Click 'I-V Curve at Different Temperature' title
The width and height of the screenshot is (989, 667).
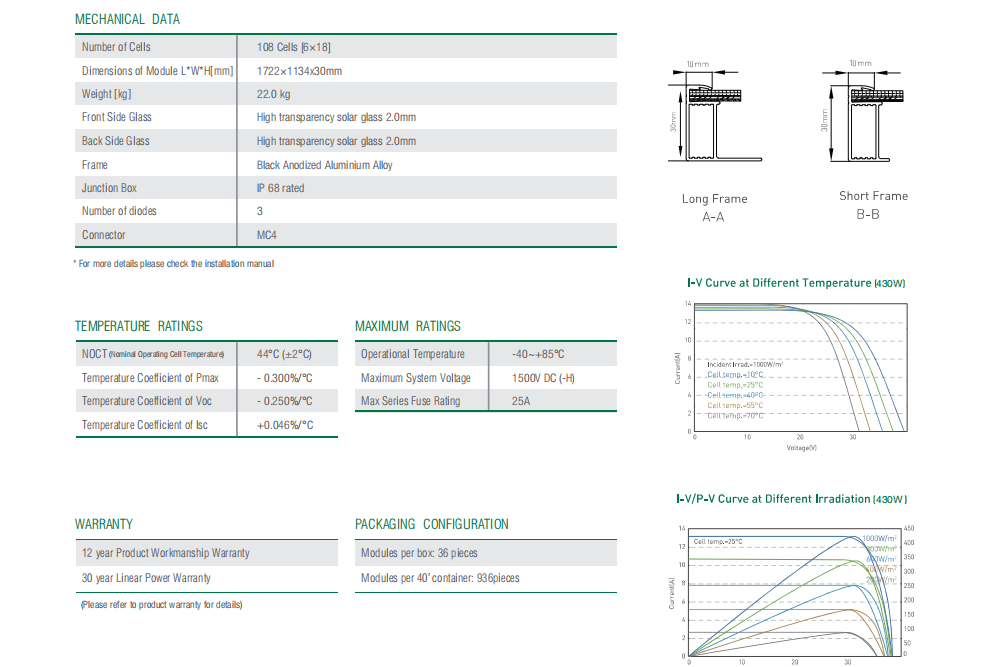click(796, 283)
